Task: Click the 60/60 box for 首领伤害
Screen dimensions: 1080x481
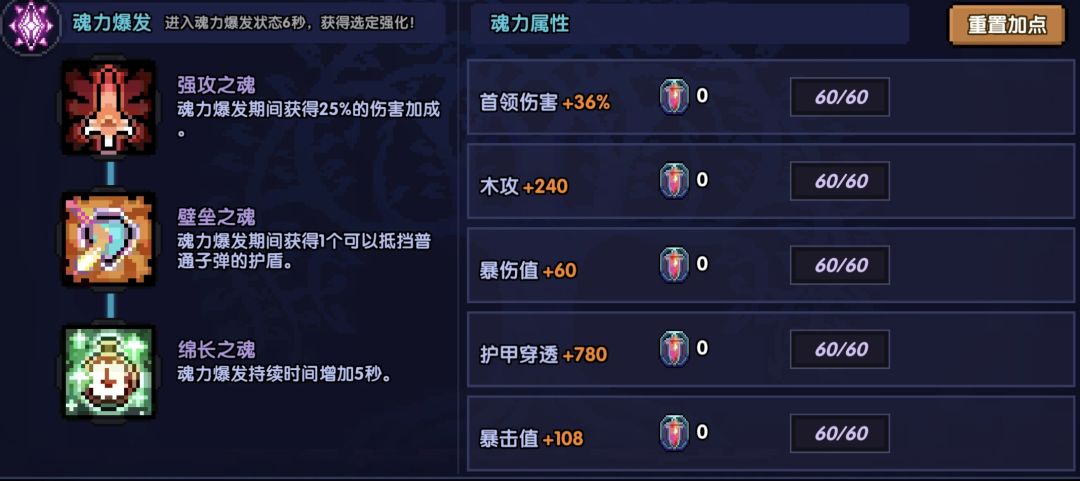Action: [x=840, y=97]
